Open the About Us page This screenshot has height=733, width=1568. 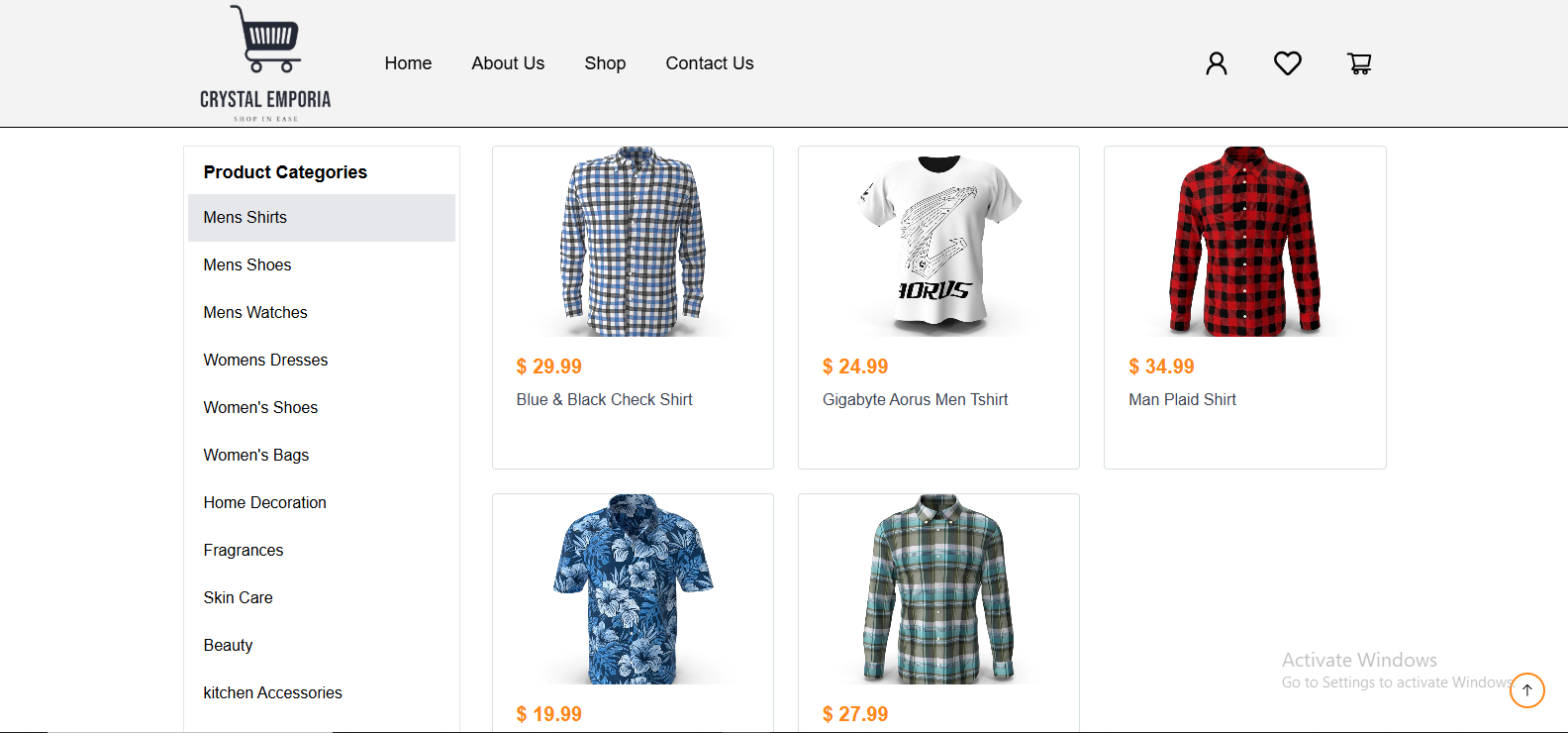tap(508, 63)
